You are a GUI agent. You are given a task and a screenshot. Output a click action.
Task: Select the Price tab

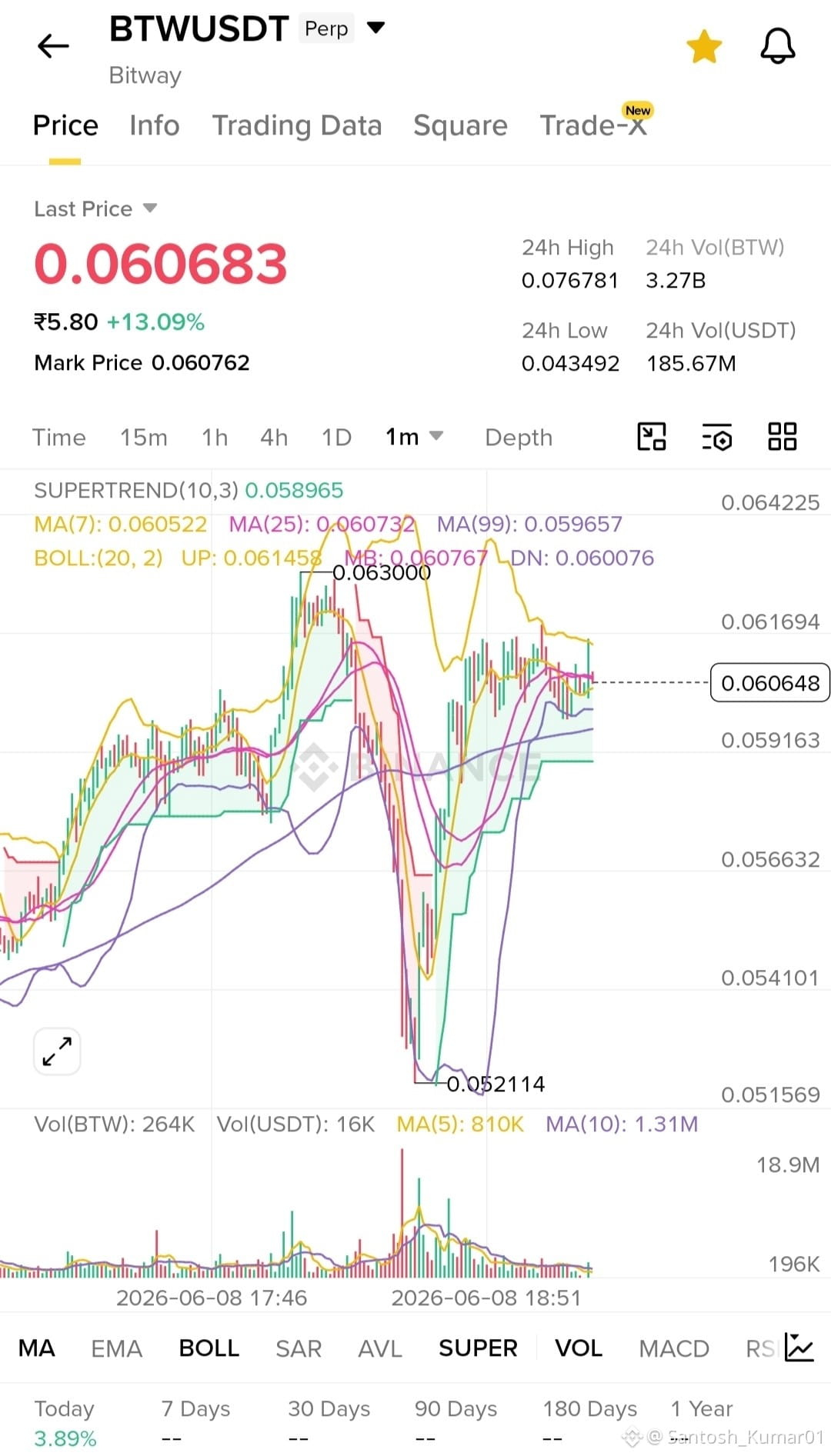[x=65, y=125]
